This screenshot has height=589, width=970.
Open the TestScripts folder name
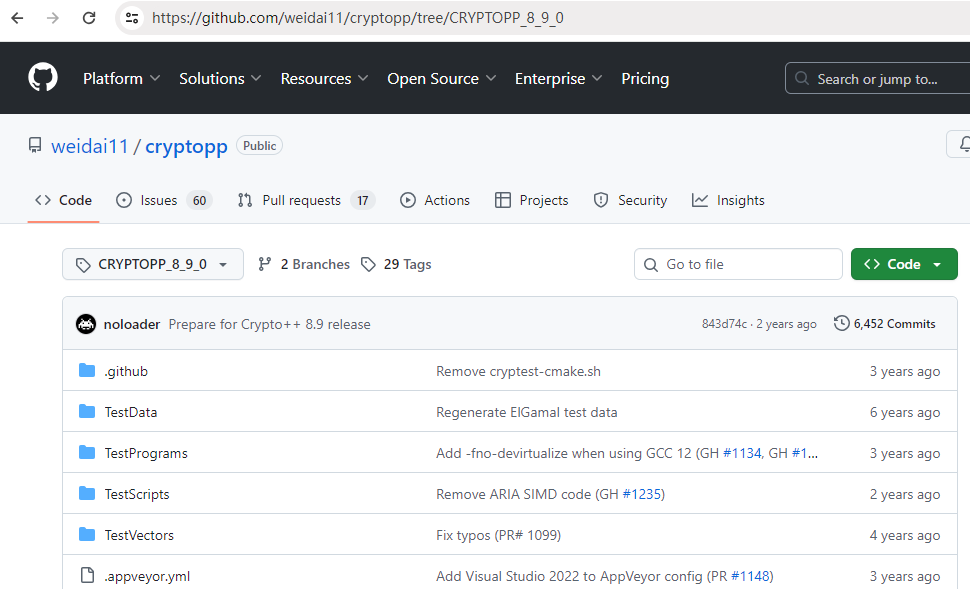click(137, 494)
